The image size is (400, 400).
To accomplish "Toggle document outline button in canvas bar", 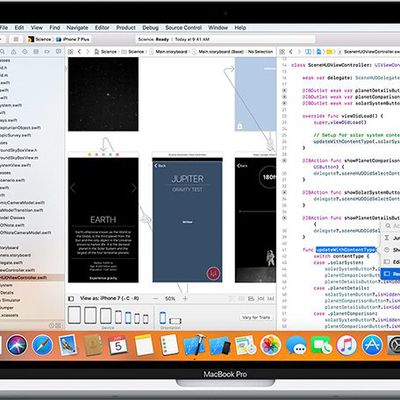I will pos(71,299).
